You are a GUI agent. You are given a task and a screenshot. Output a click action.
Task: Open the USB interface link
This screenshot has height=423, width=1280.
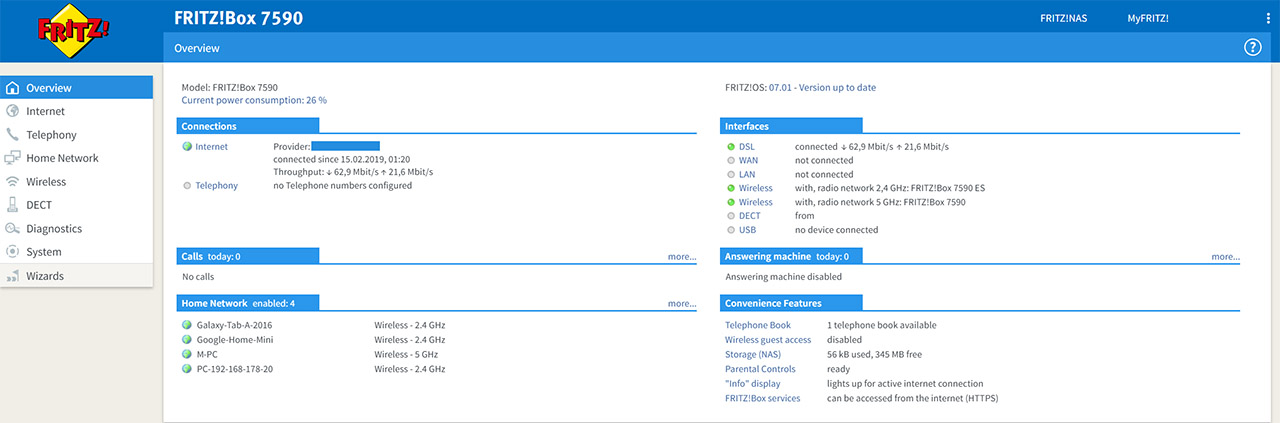coord(748,230)
